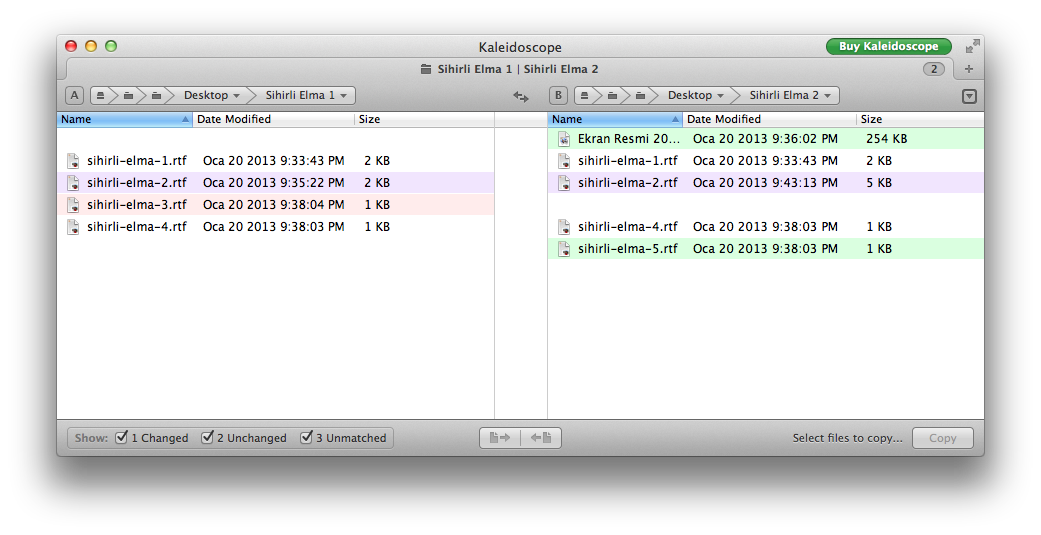Click the B side label button

tap(559, 96)
